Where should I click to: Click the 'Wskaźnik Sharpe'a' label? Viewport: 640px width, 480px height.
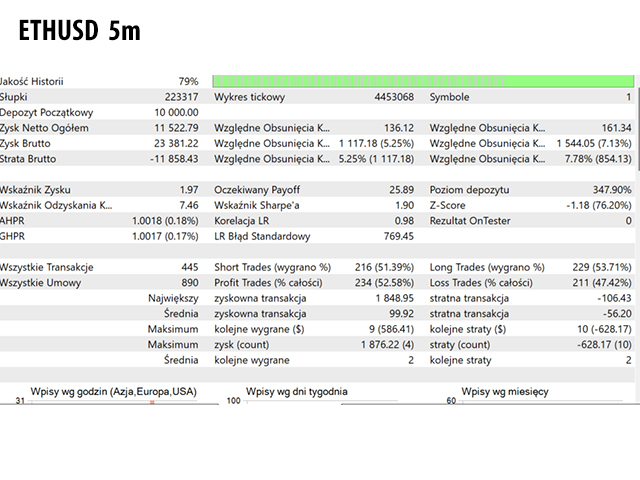pyautogui.click(x=257, y=206)
